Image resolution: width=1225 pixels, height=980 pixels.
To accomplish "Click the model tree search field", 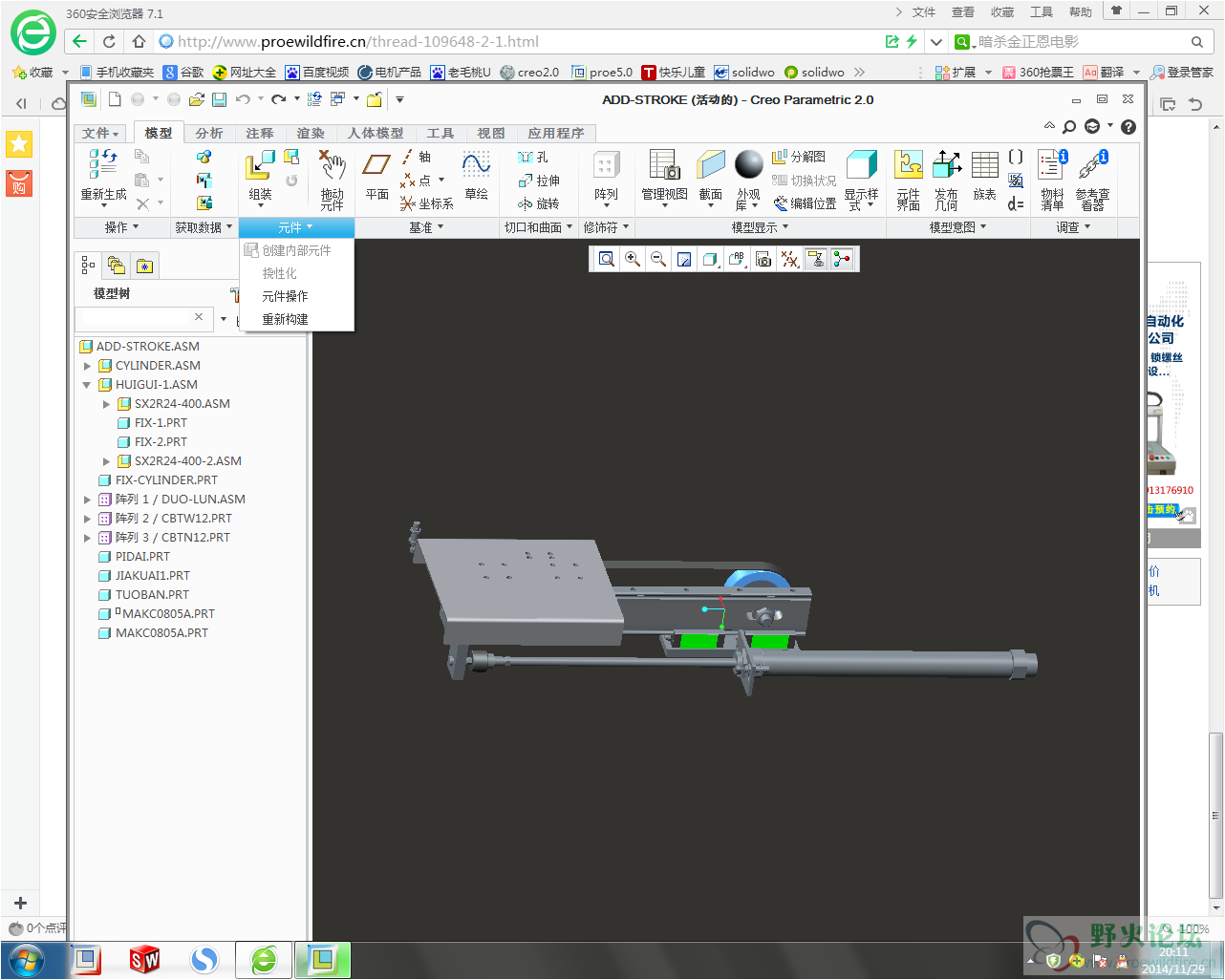I will 134,317.
